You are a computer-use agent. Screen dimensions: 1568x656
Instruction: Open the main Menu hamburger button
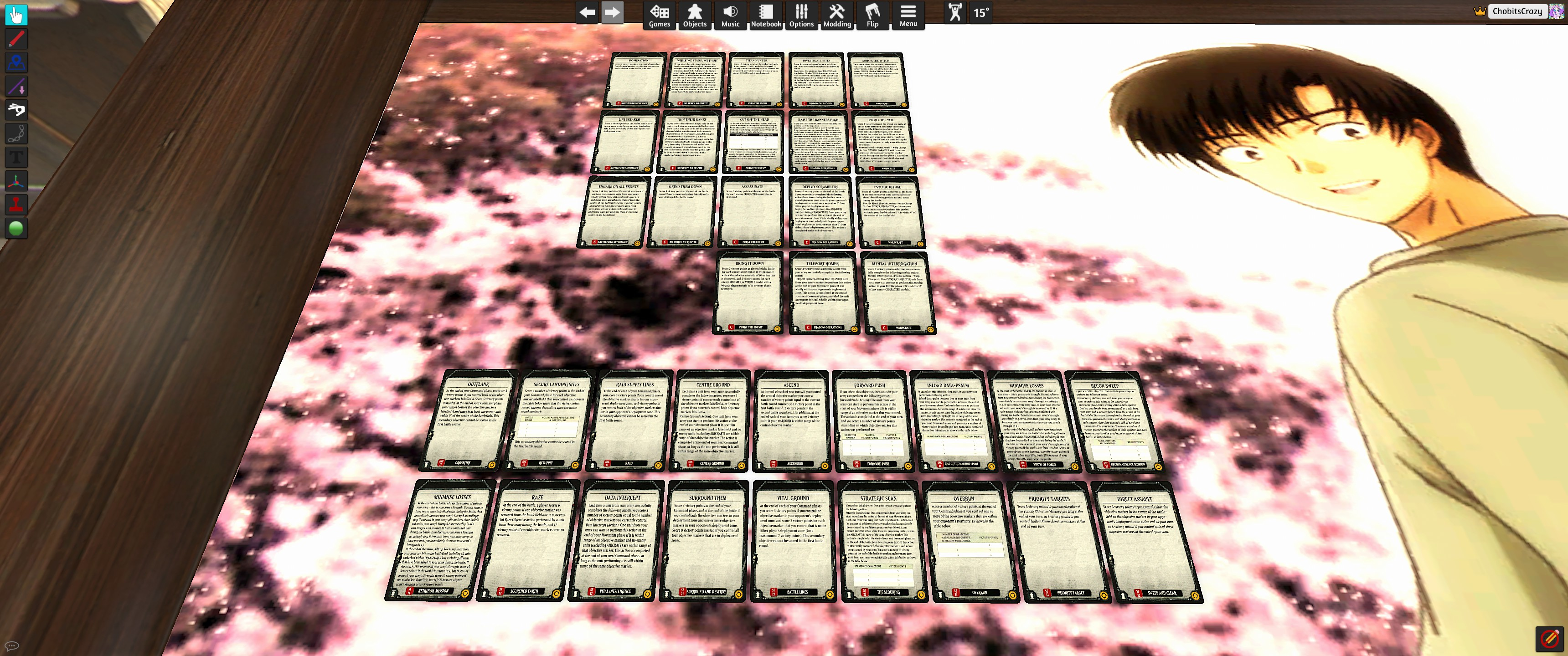908,15
